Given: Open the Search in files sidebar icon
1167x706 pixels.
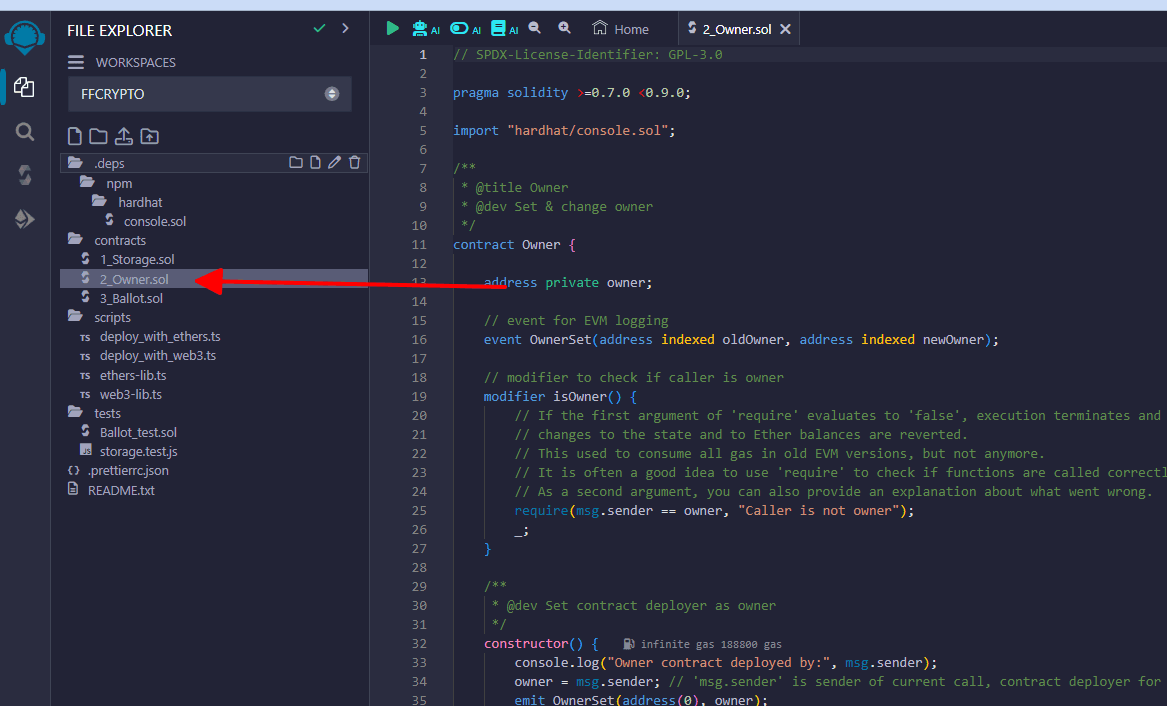Looking at the screenshot, I should pyautogui.click(x=25, y=132).
